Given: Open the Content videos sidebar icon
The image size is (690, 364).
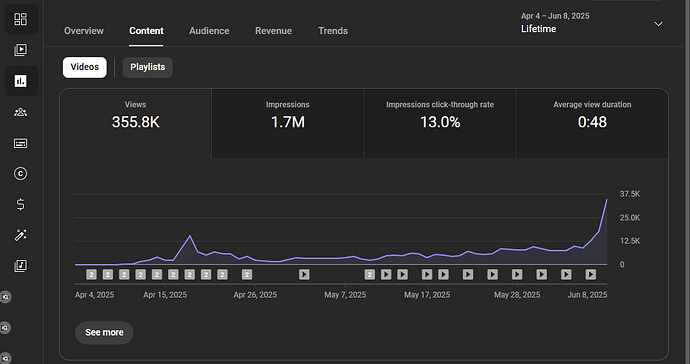Looking at the screenshot, I should click(21, 50).
